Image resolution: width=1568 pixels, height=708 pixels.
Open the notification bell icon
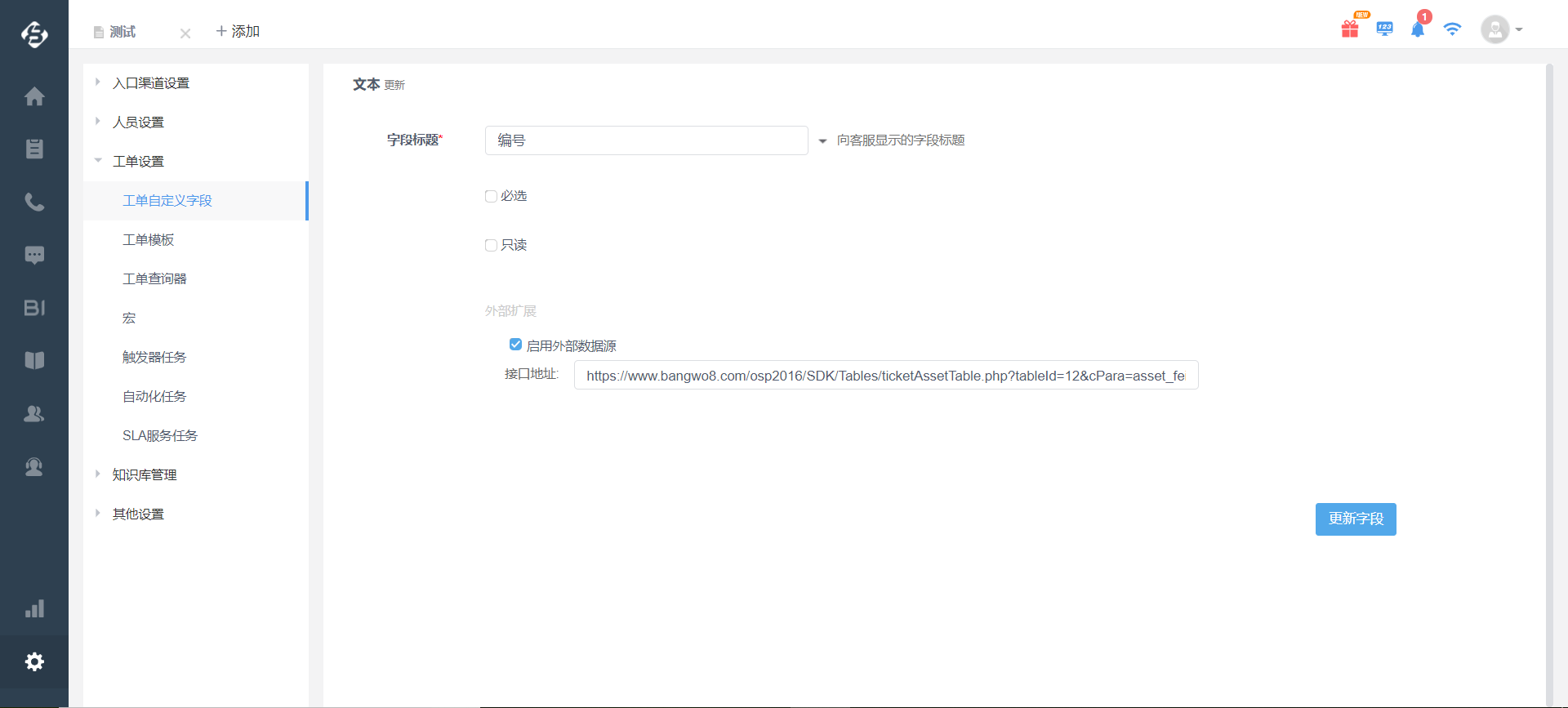pyautogui.click(x=1418, y=29)
